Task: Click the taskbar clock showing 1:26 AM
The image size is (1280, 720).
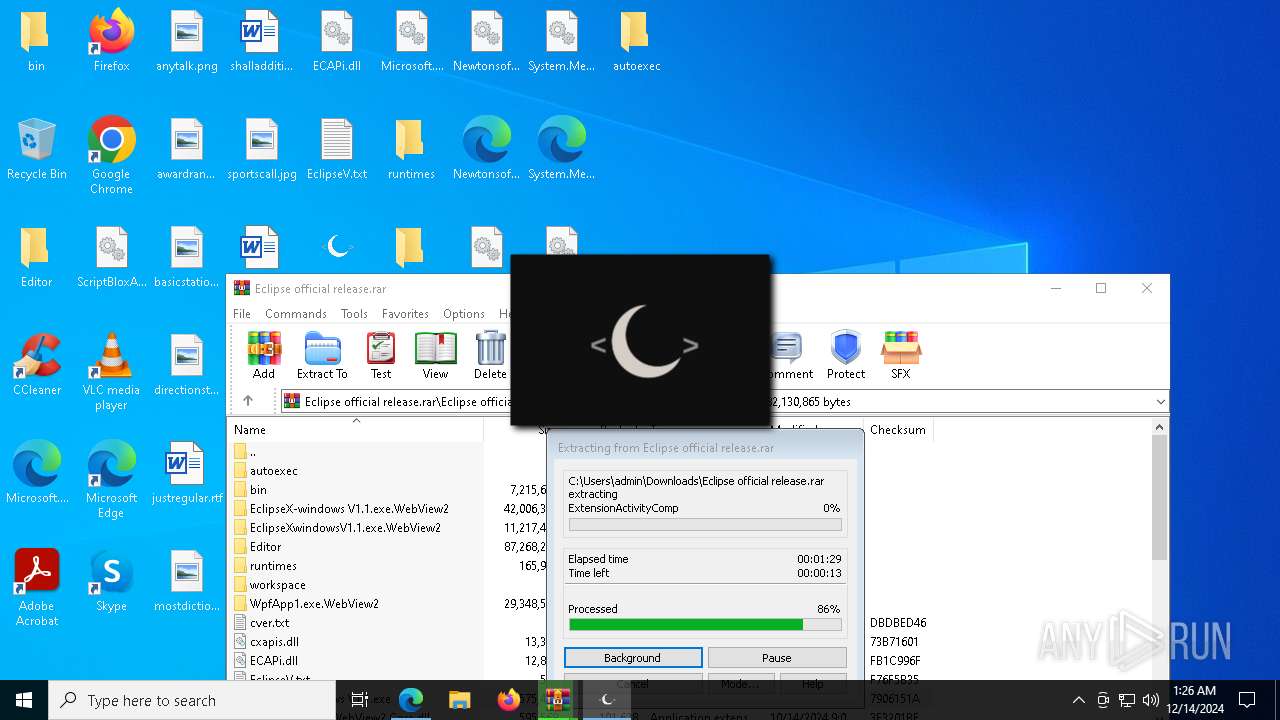Action: point(1194,700)
